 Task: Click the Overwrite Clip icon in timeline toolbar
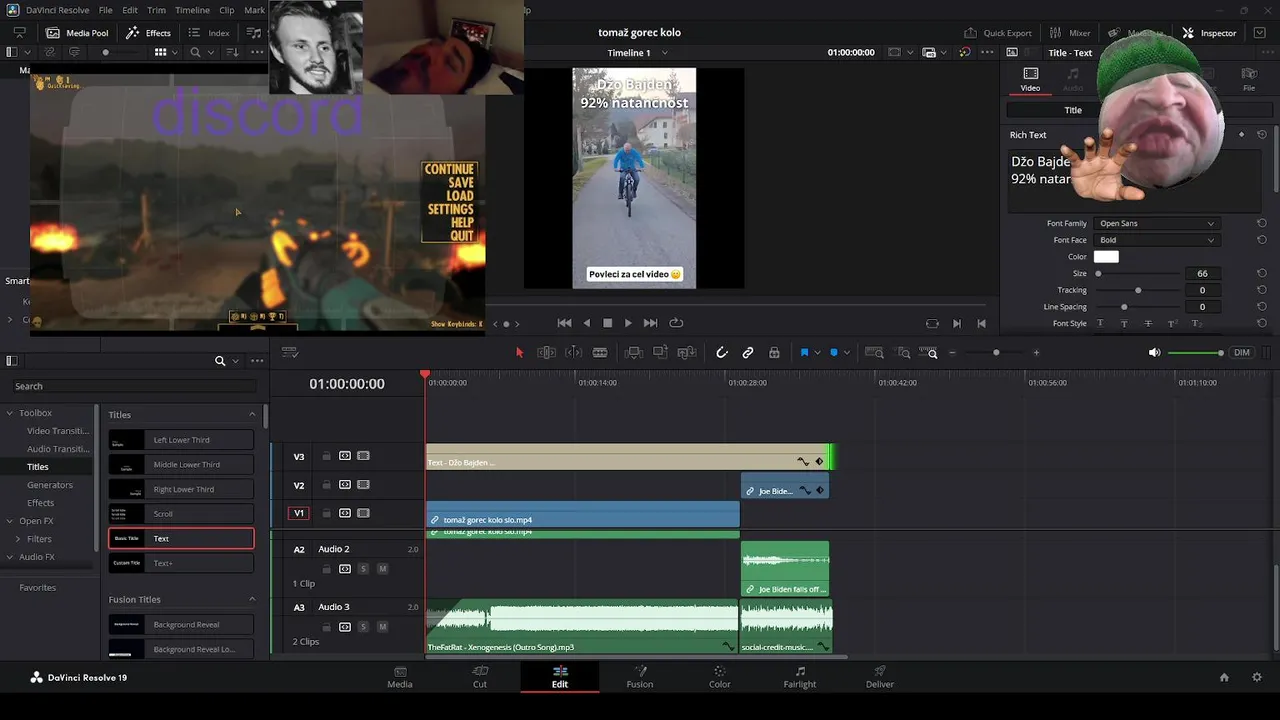pyautogui.click(x=660, y=353)
